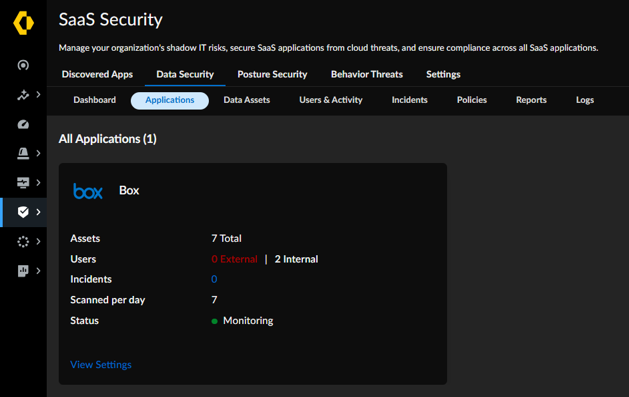The image size is (629, 397).
Task: Switch to Posture Security tab
Action: pyautogui.click(x=272, y=74)
